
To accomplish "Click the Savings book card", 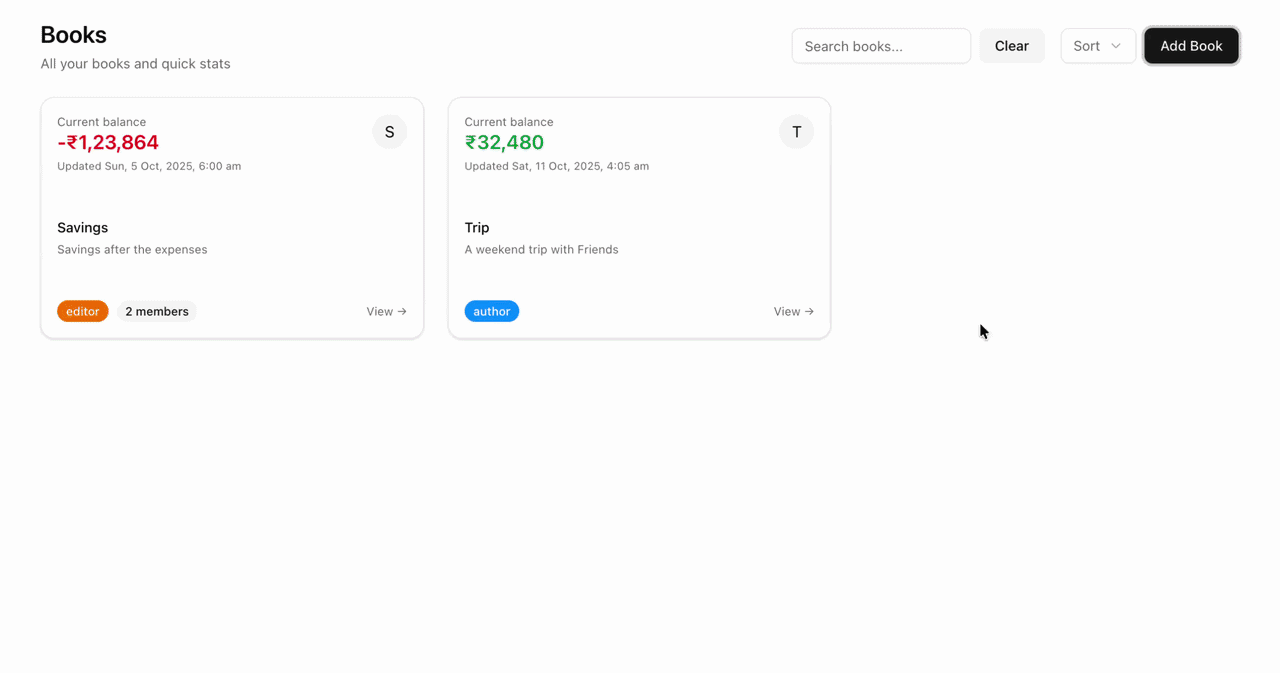I will point(232,218).
